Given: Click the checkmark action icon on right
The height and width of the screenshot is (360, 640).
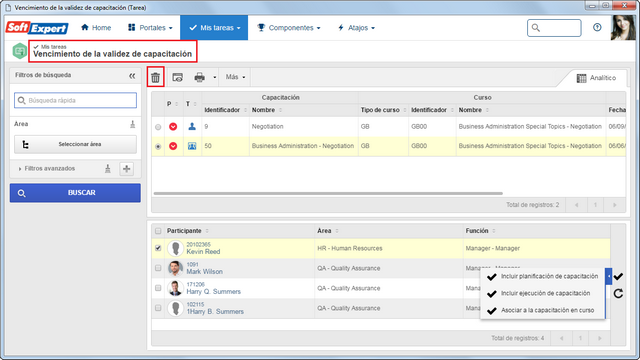Looking at the screenshot, I should coord(619,276).
